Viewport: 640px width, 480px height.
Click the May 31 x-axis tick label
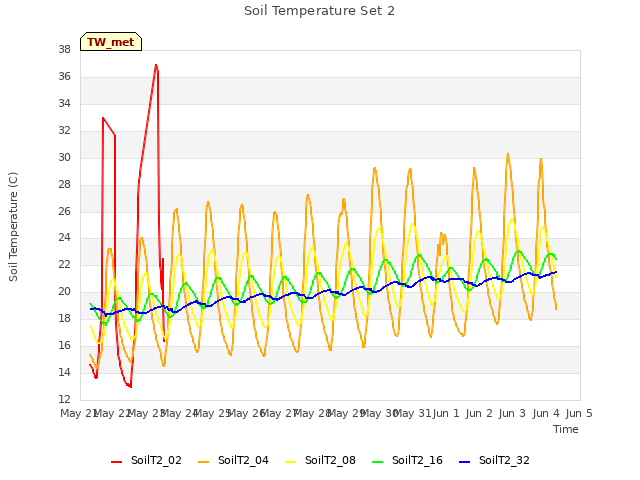tap(412, 413)
